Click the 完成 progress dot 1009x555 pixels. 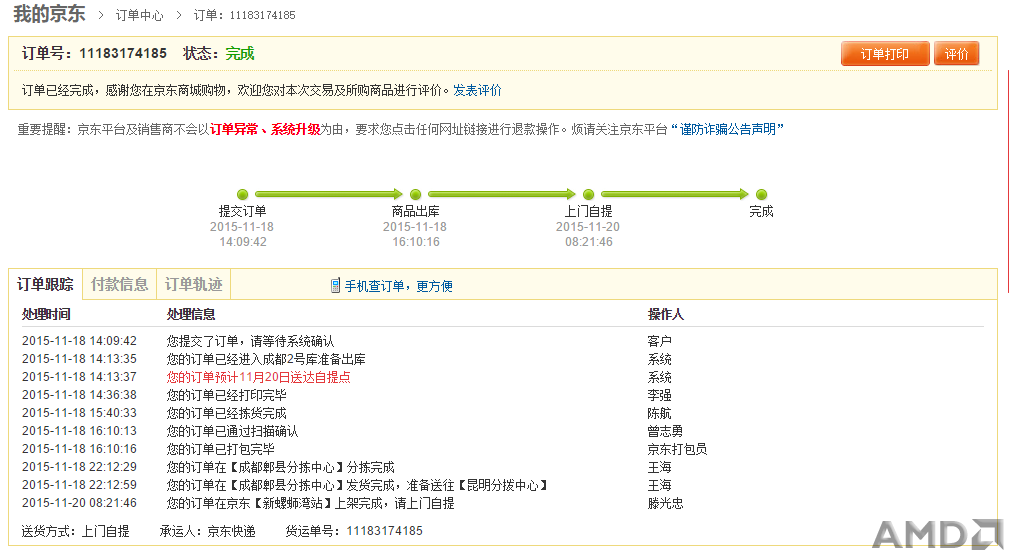[761, 194]
